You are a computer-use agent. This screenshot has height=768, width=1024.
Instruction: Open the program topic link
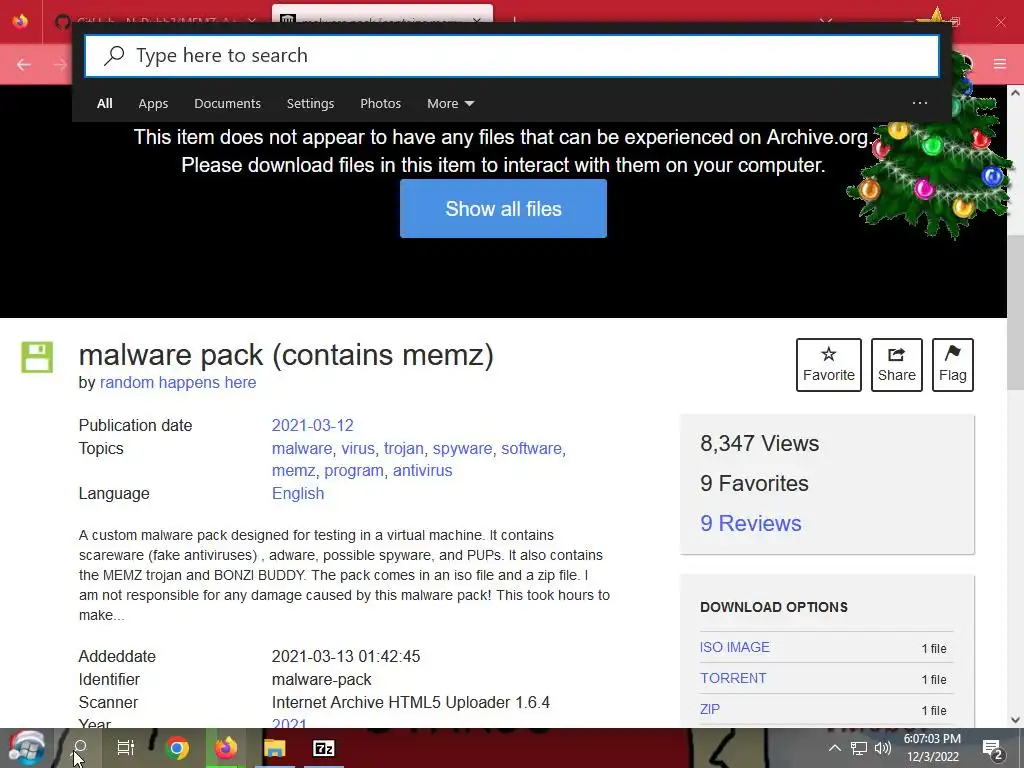[x=353, y=471]
